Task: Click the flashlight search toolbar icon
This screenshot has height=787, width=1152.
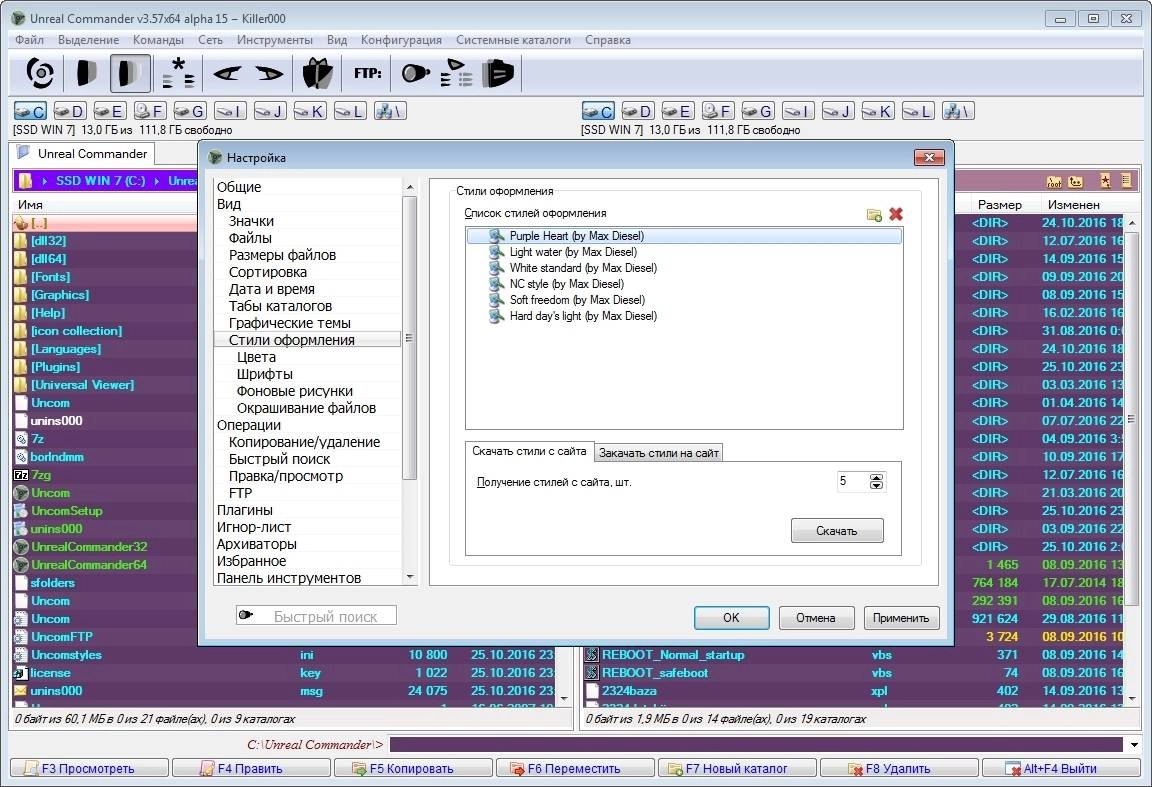Action: click(x=415, y=73)
